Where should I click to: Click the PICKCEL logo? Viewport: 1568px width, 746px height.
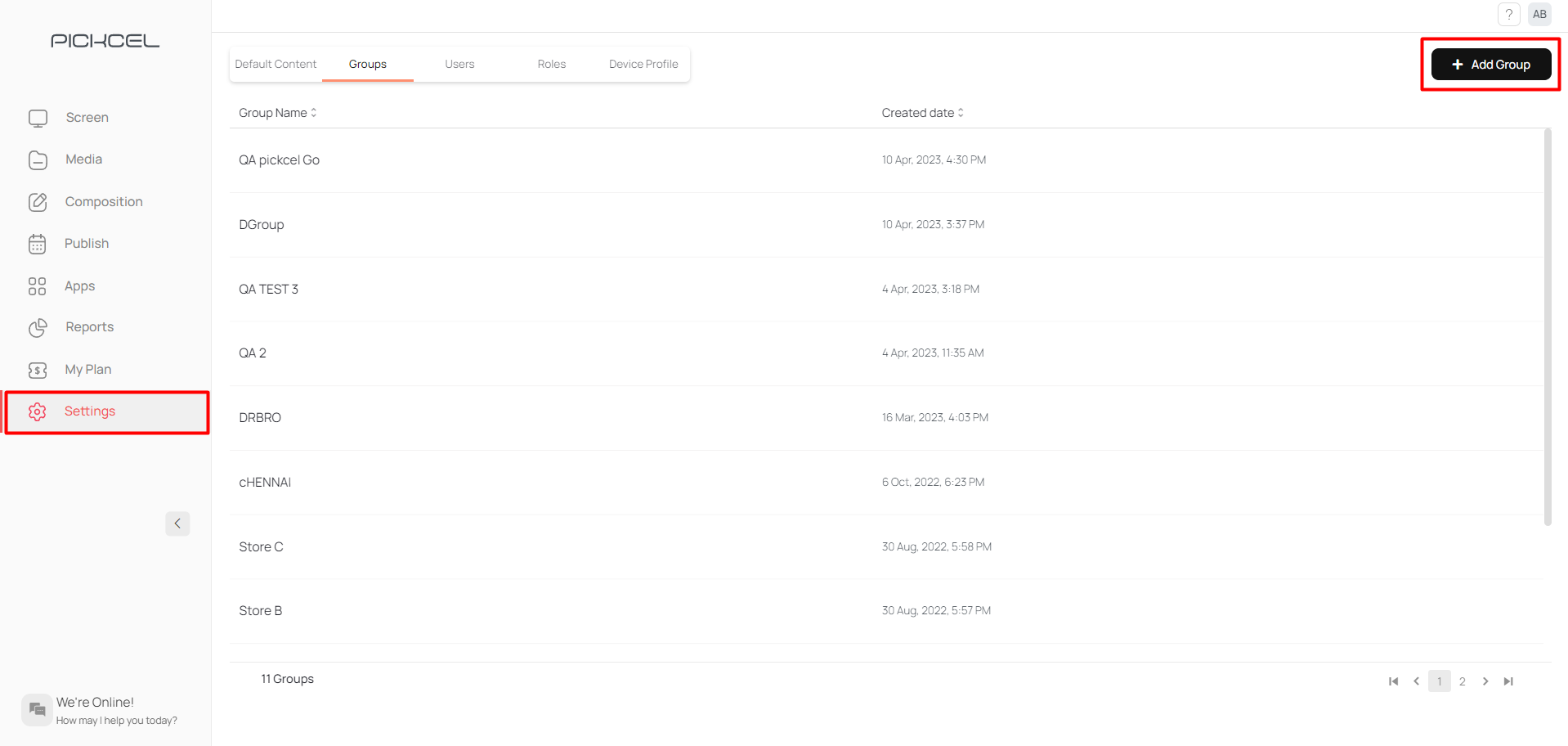(x=105, y=41)
